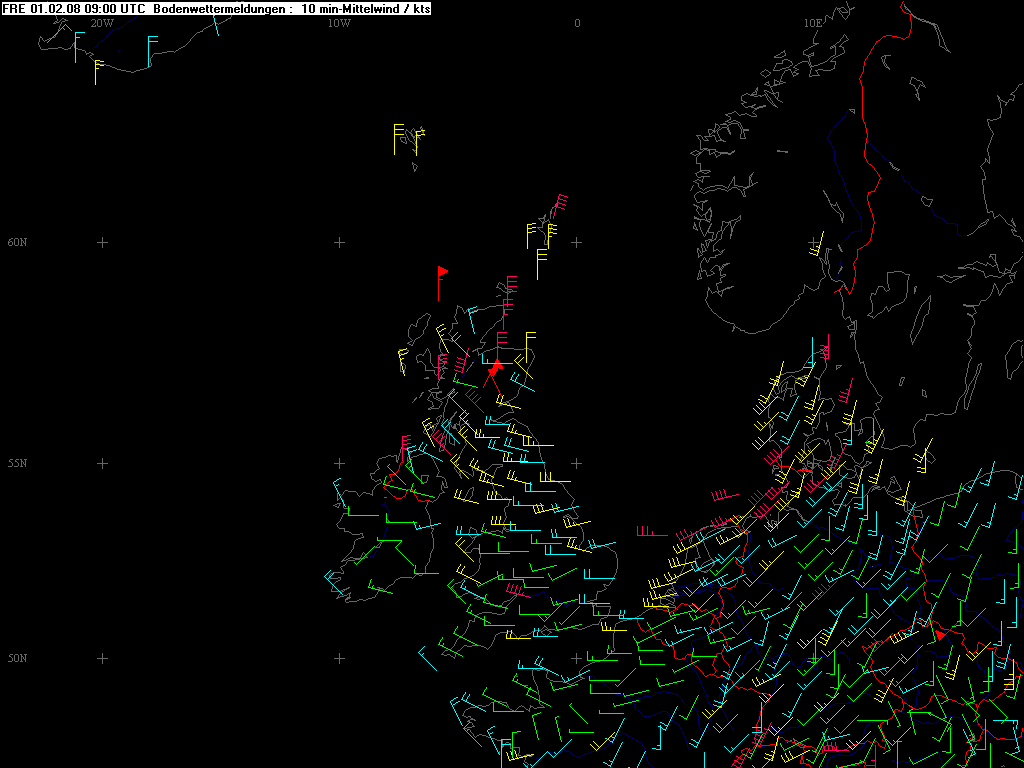Image resolution: width=1024 pixels, height=768 pixels.
Task: Click the pink wind barb over Shetland
Action: 560,204
